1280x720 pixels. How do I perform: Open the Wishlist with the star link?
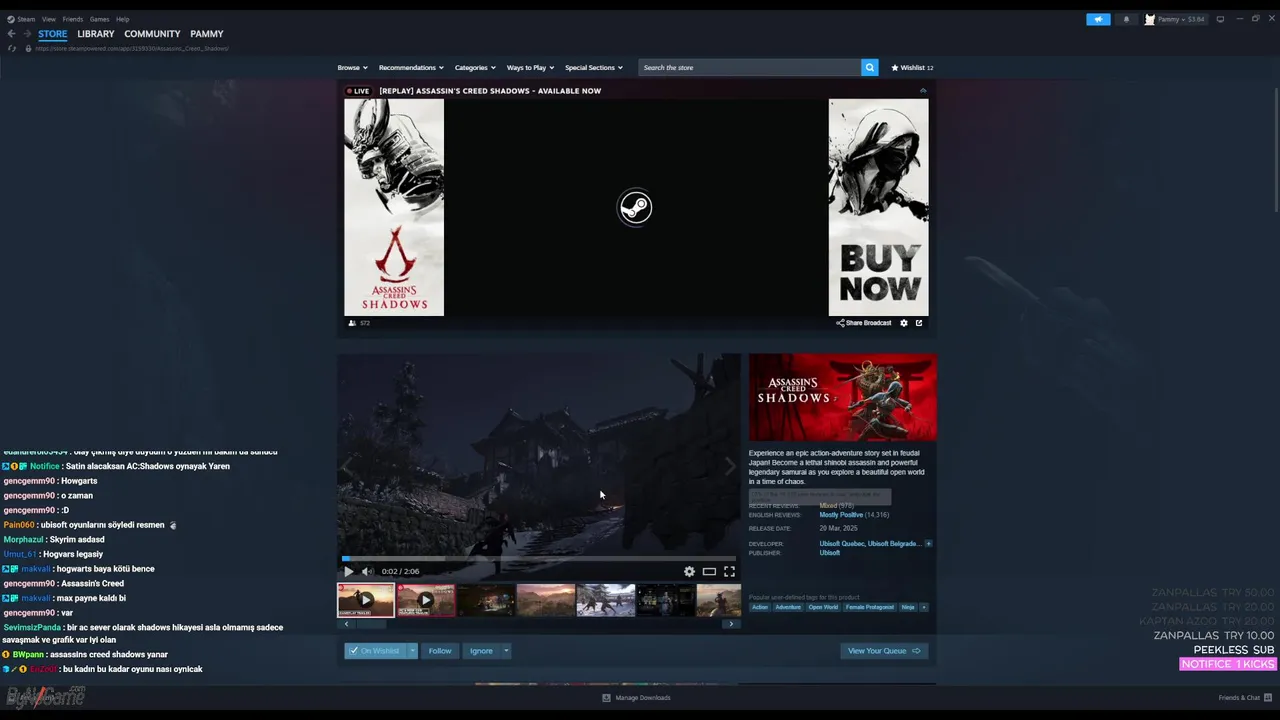pos(912,68)
